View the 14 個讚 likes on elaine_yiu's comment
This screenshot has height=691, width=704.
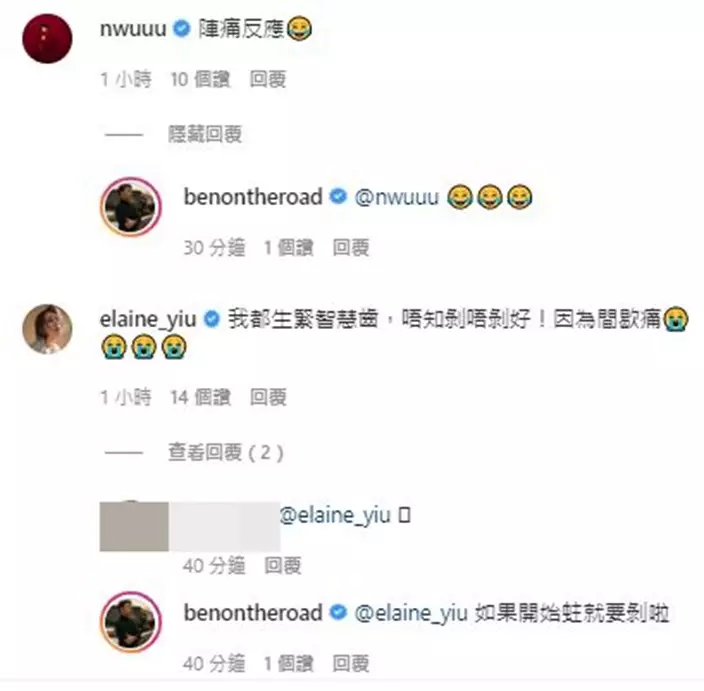[200, 397]
